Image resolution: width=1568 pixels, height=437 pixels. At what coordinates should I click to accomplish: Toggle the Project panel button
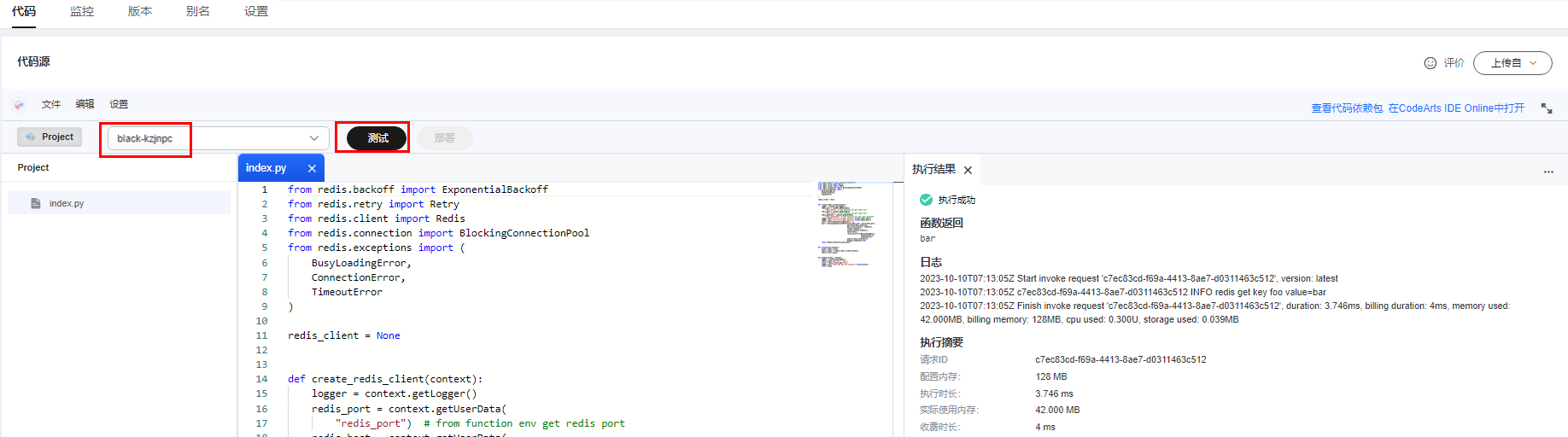click(50, 137)
